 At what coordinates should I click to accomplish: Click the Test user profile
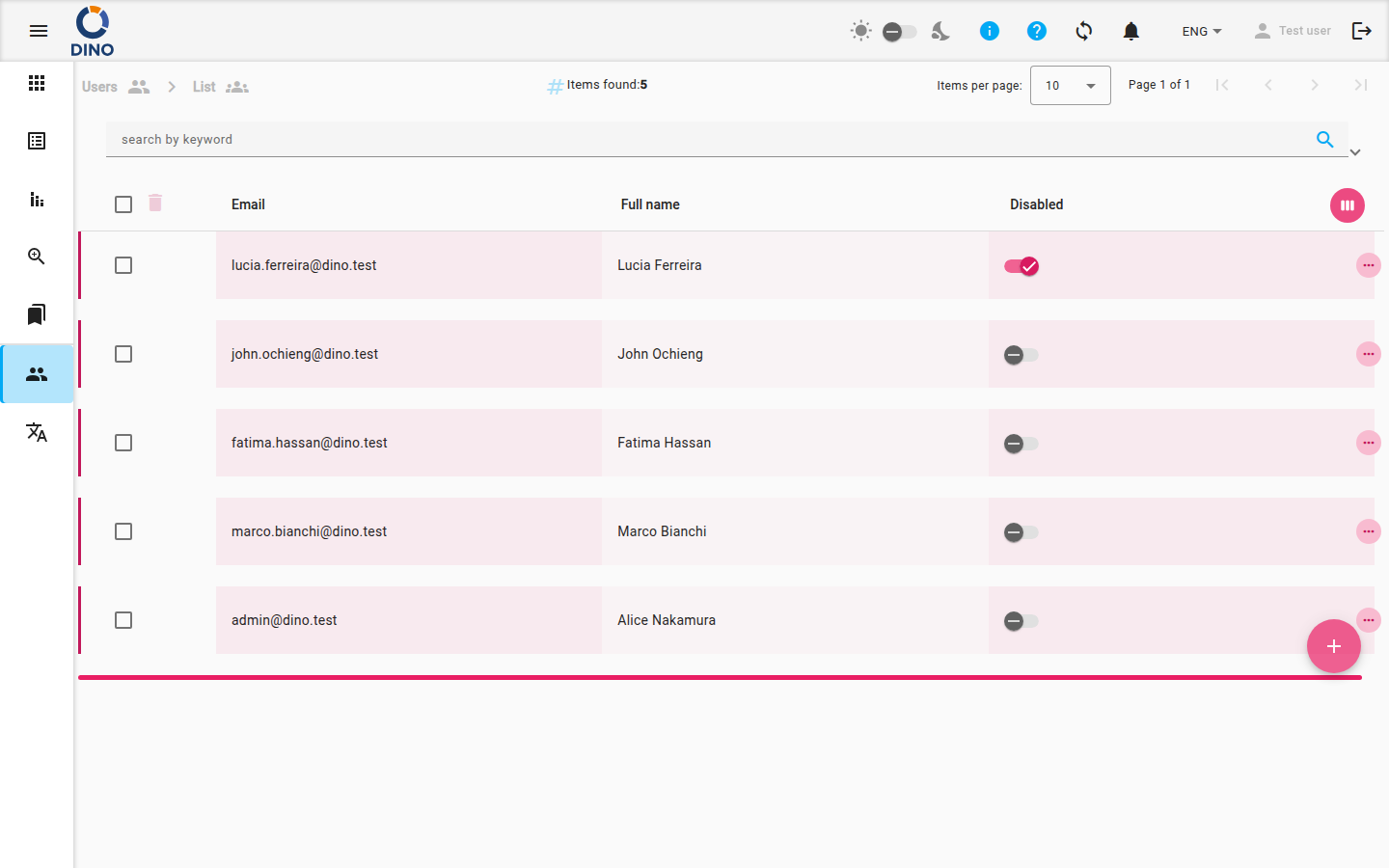coord(1292,31)
